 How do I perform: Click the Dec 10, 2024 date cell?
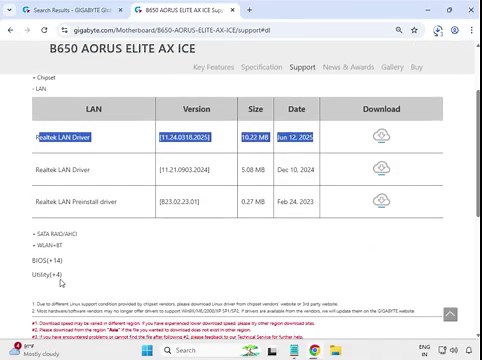coord(296,170)
